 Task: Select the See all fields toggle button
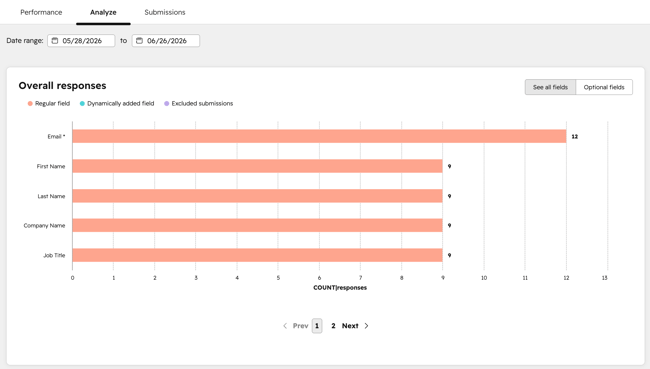tap(550, 87)
